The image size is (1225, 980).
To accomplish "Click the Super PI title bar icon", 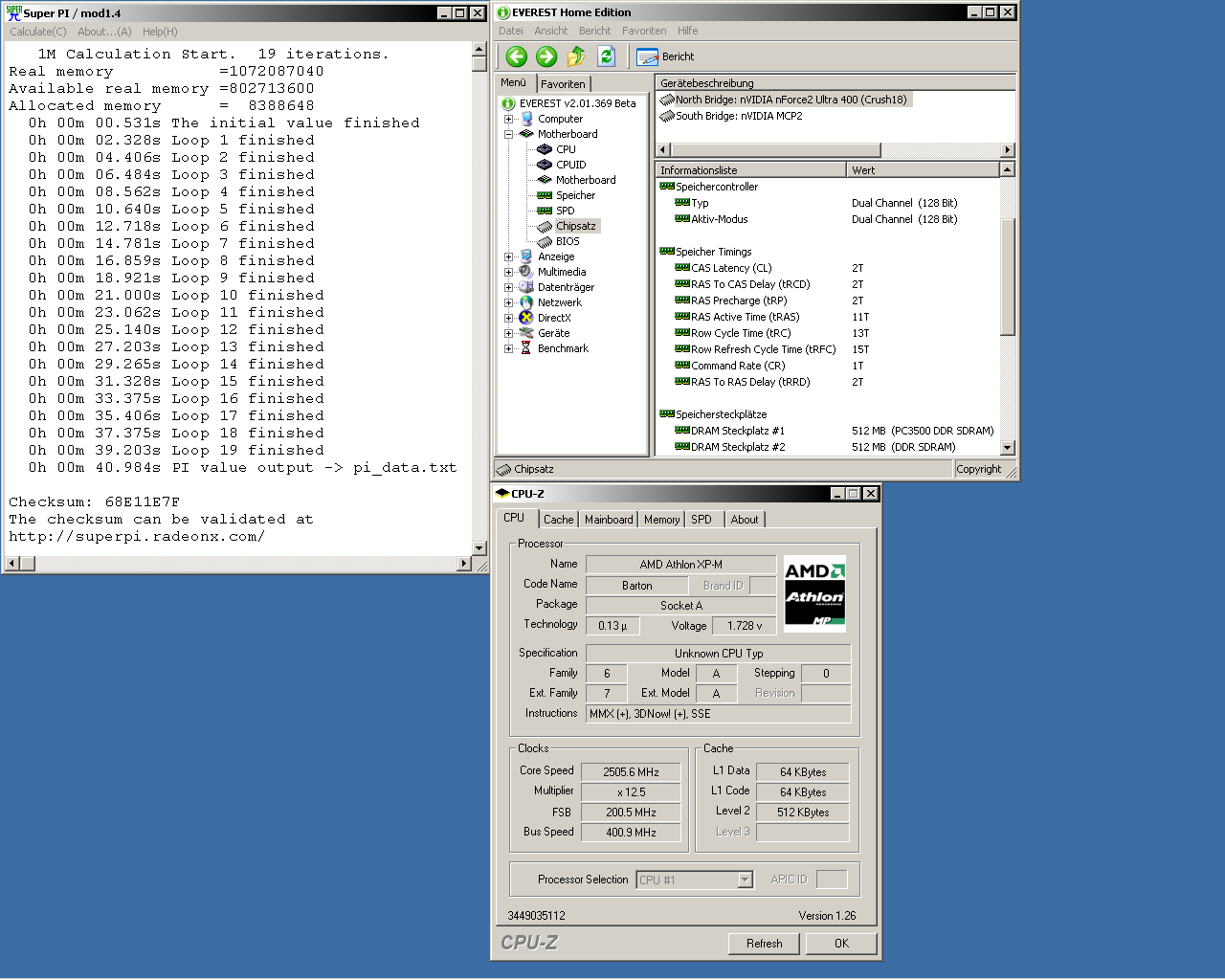I will [x=13, y=13].
